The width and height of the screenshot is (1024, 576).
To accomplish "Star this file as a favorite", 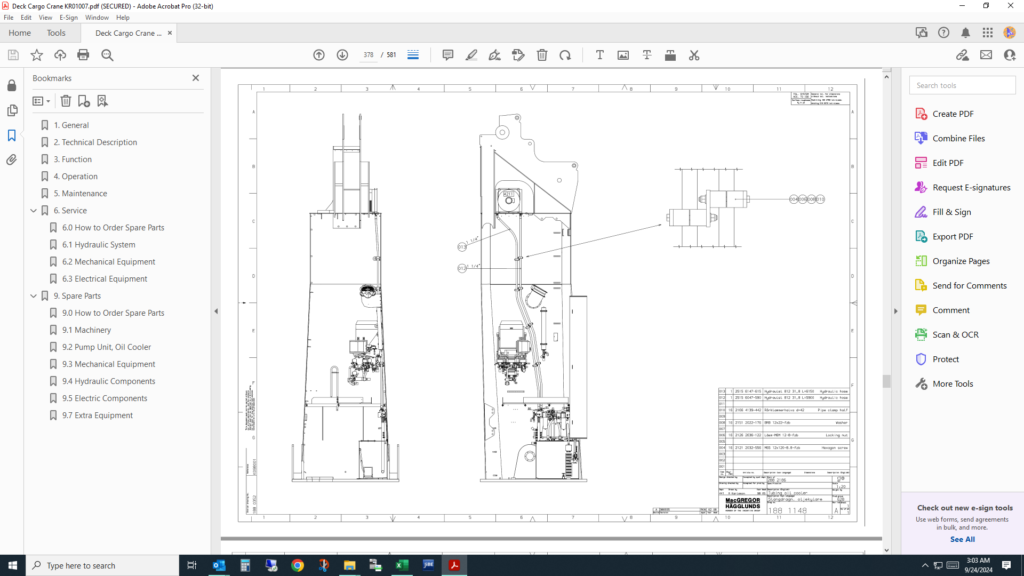I will (x=37, y=56).
